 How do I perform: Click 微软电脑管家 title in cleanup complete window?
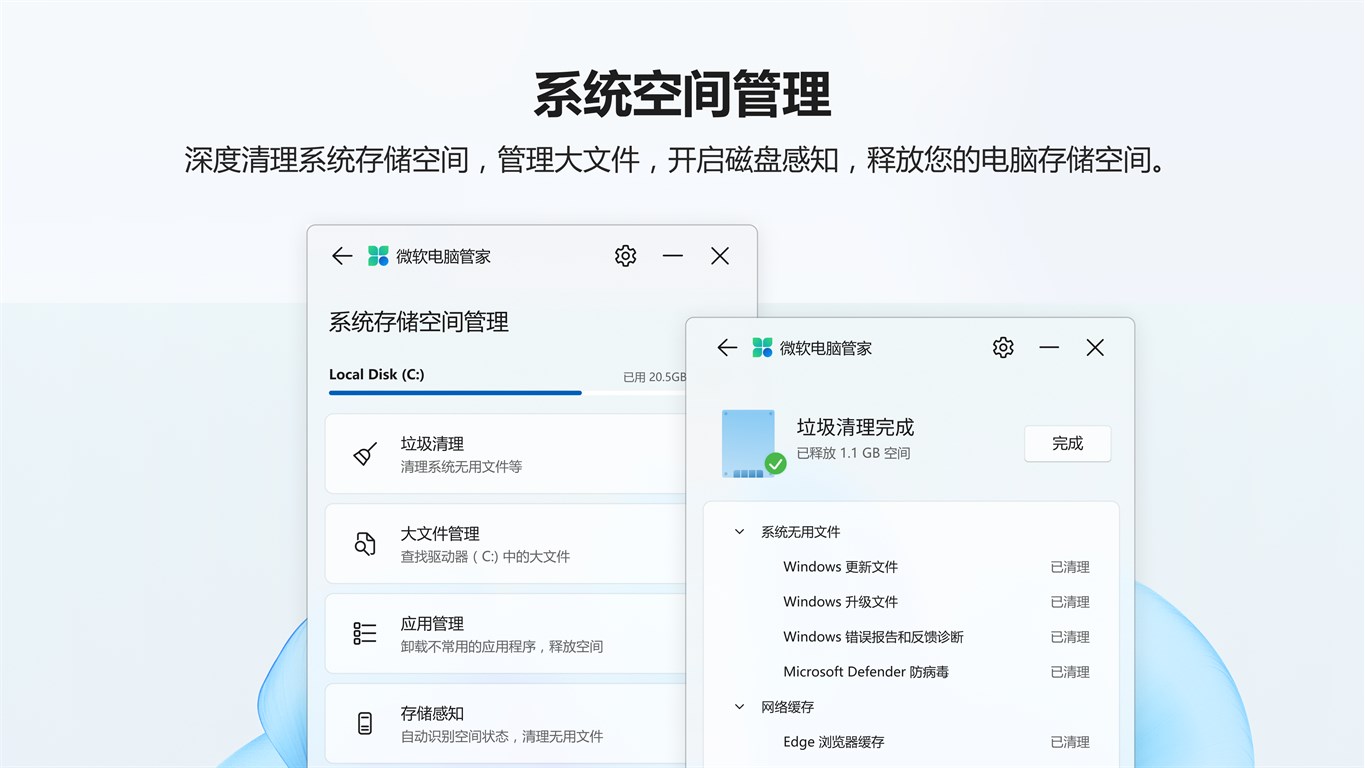[825, 348]
